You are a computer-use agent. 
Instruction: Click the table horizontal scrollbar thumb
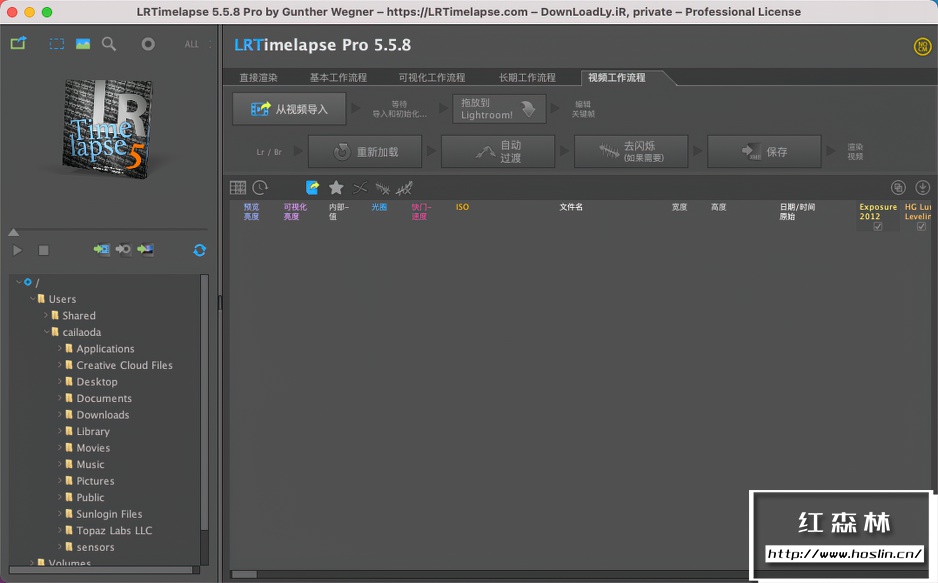(x=244, y=575)
